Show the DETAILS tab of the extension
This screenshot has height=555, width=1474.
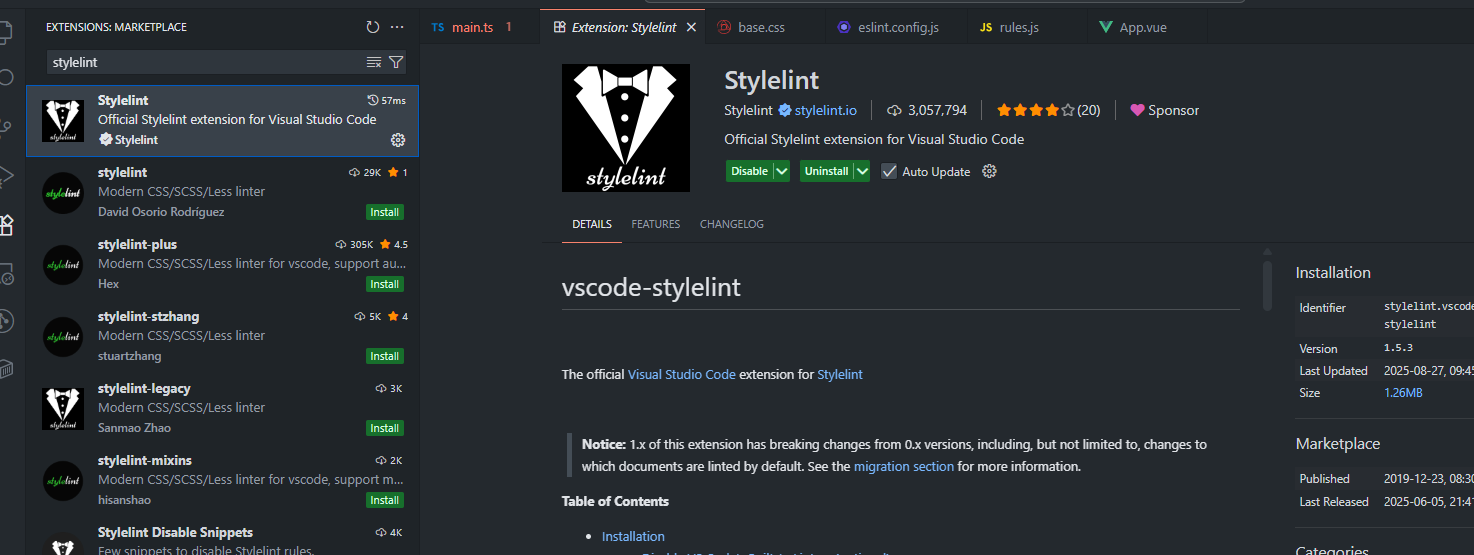point(592,224)
